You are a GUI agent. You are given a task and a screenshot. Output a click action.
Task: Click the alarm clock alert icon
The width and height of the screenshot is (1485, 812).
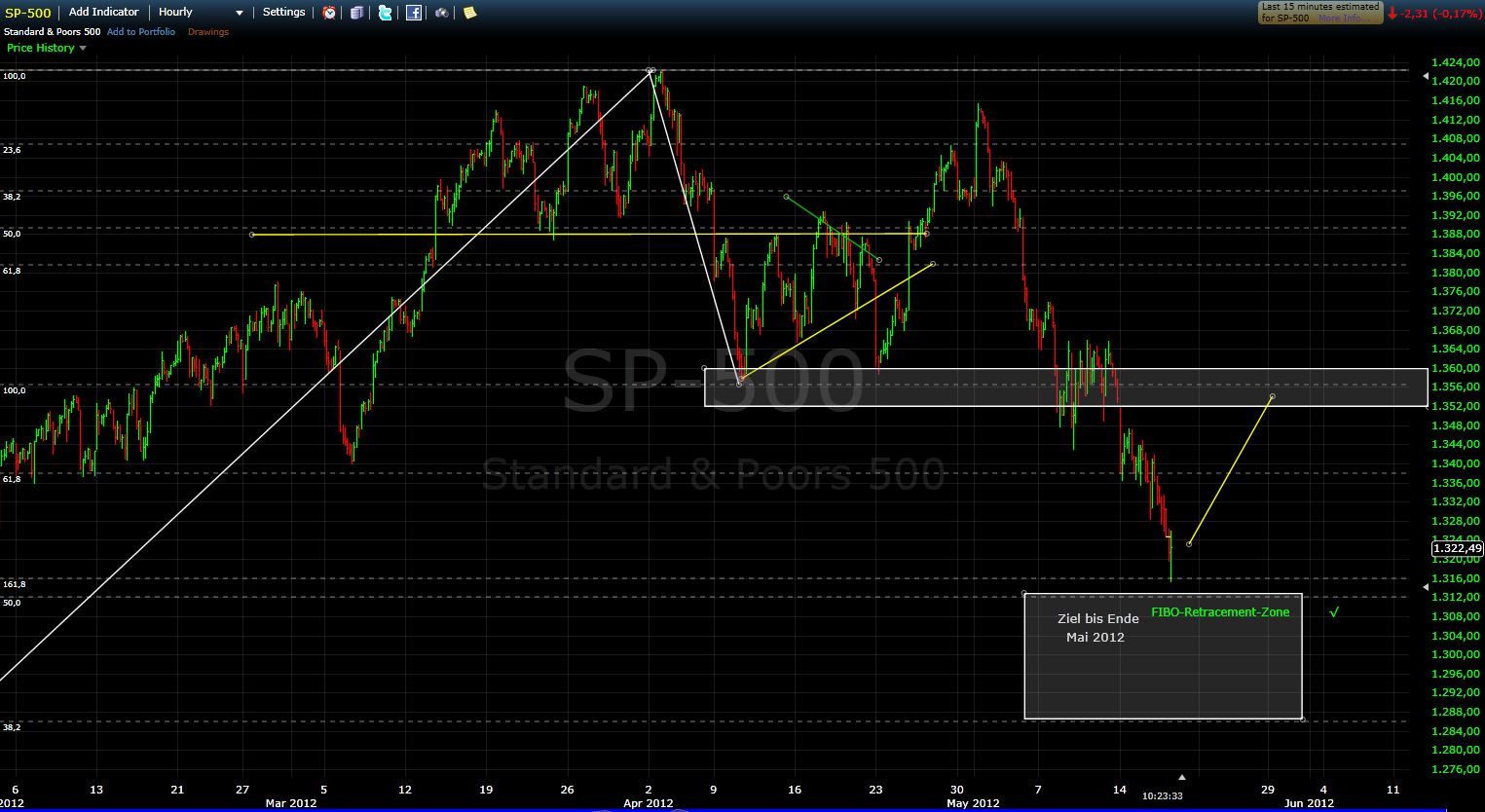329,13
